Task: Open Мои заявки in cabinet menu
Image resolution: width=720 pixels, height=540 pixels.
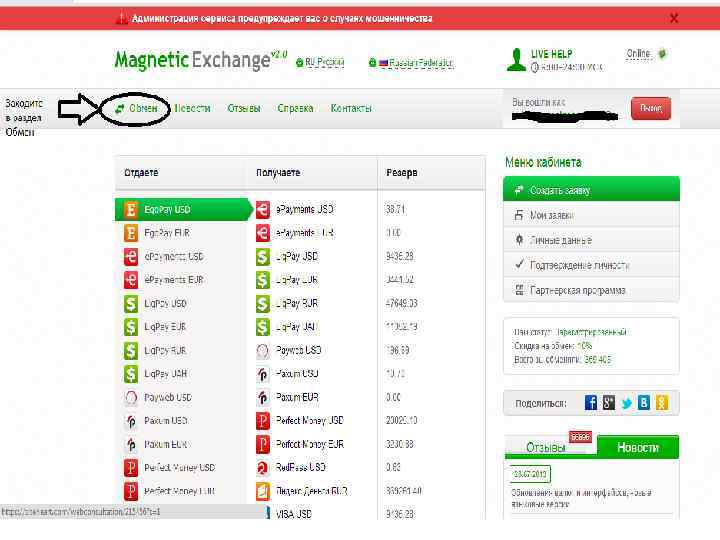Action: coord(591,215)
